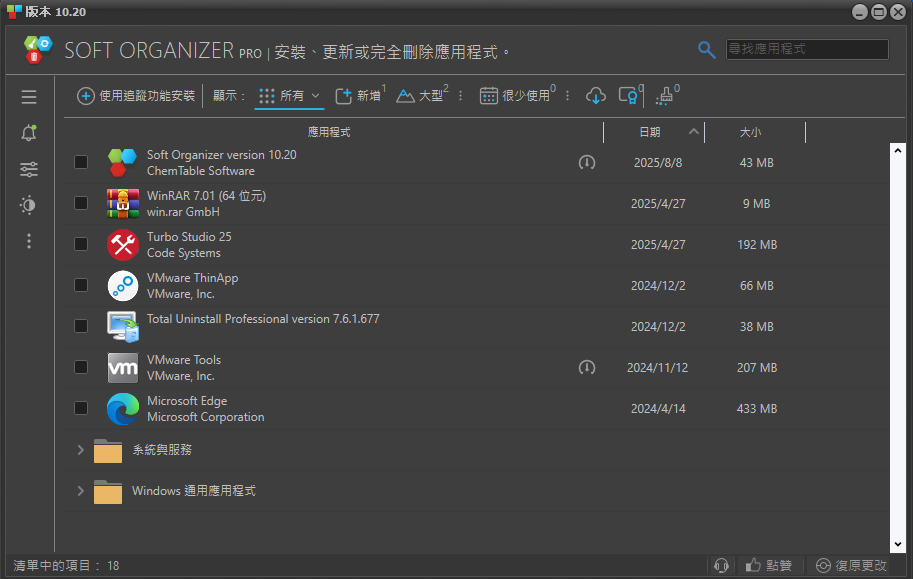The width and height of the screenshot is (913, 579).
Task: Select the 'Soft Organizer version 10.20' name text
Action: point(221,155)
